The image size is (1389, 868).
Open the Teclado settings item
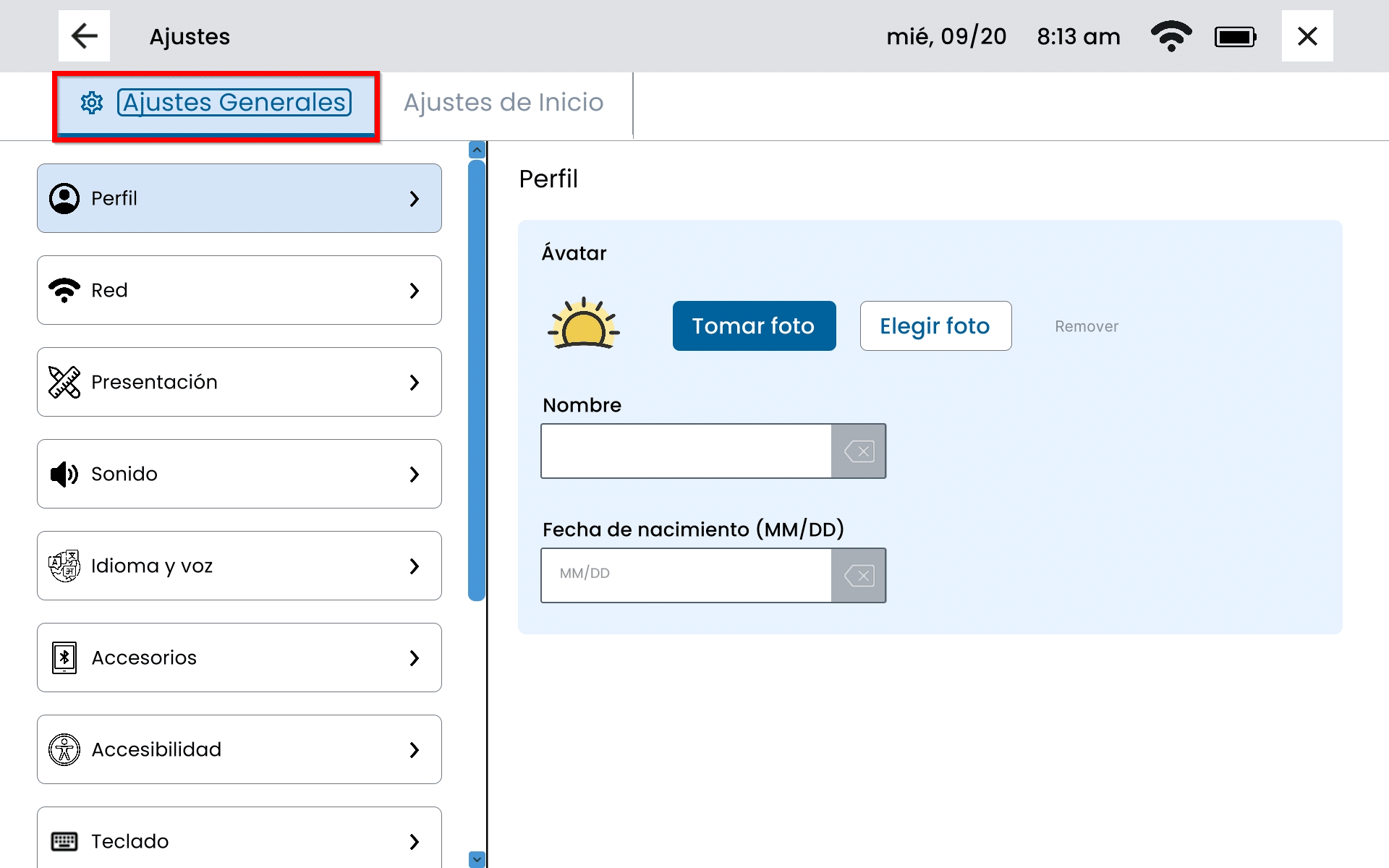[239, 839]
